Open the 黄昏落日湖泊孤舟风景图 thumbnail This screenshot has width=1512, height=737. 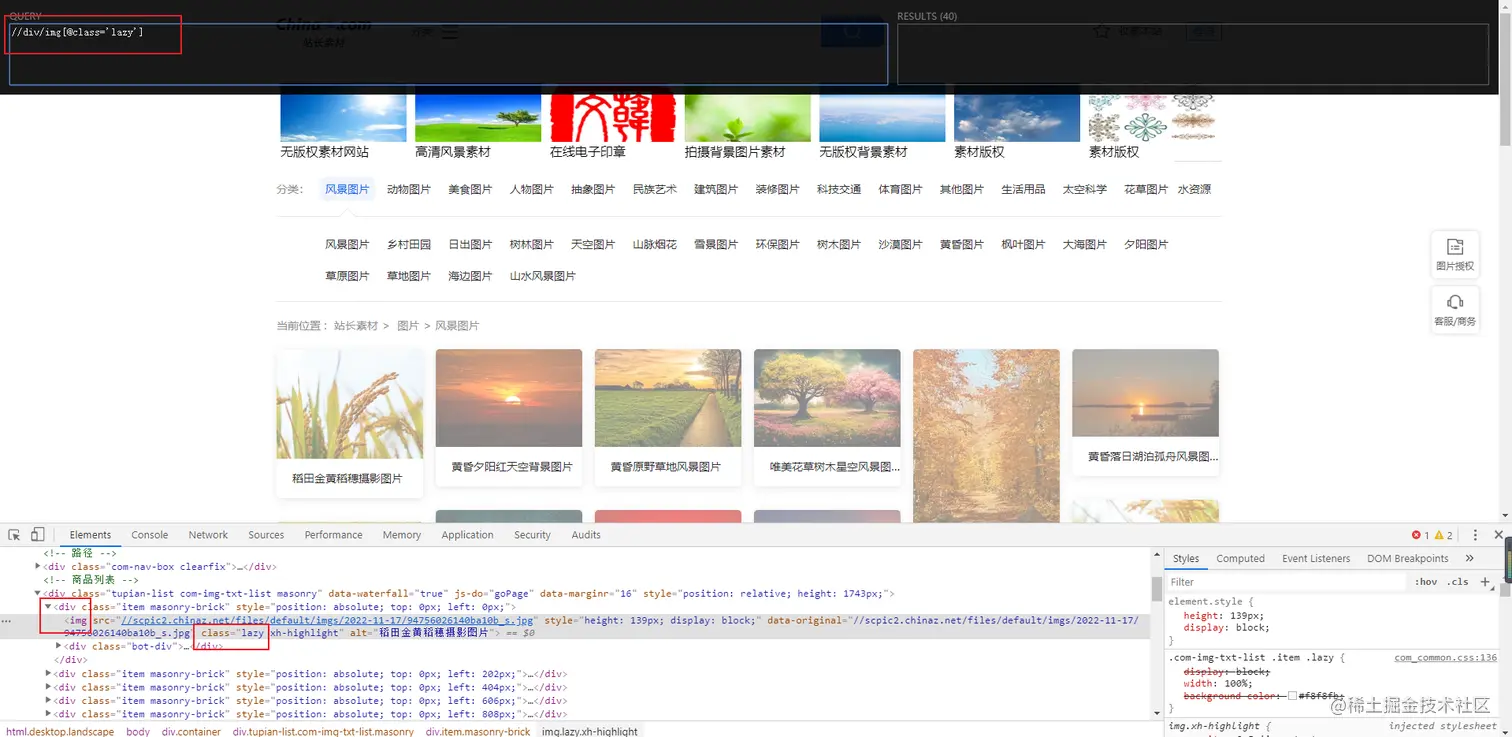tap(1145, 393)
